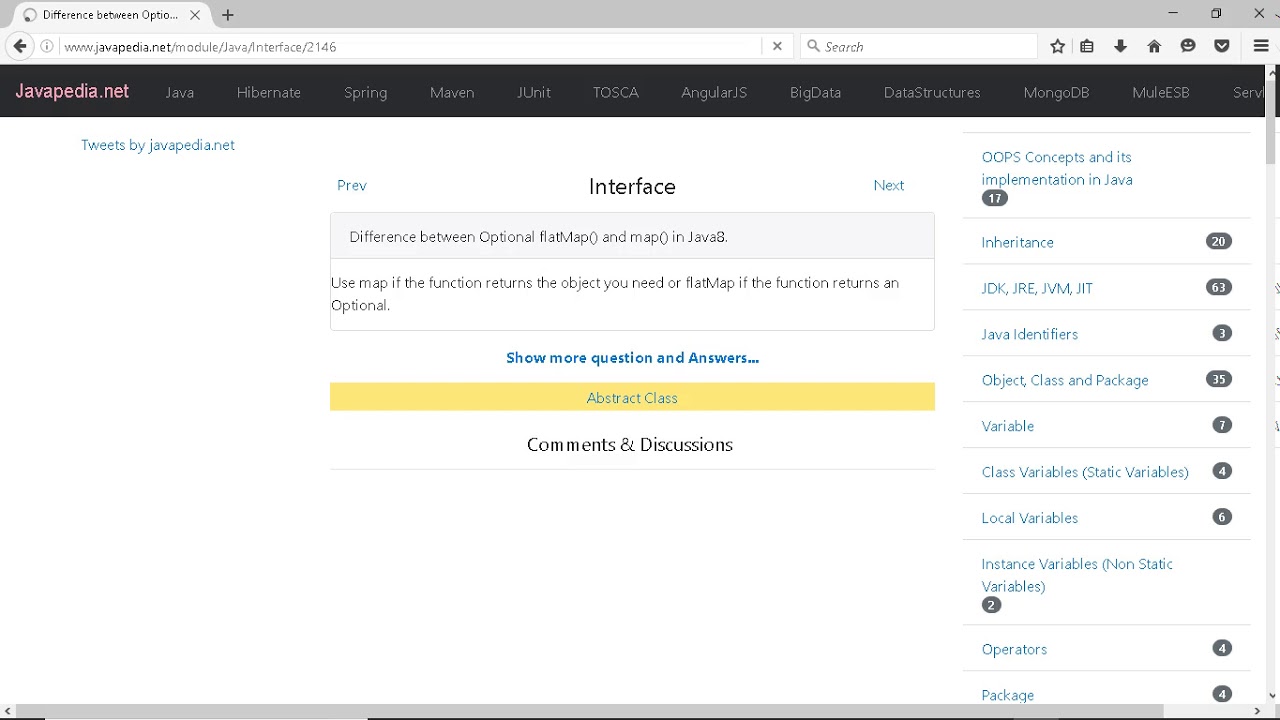Viewport: 1280px width, 720px height.
Task: Open the site information icon
Action: 47,46
